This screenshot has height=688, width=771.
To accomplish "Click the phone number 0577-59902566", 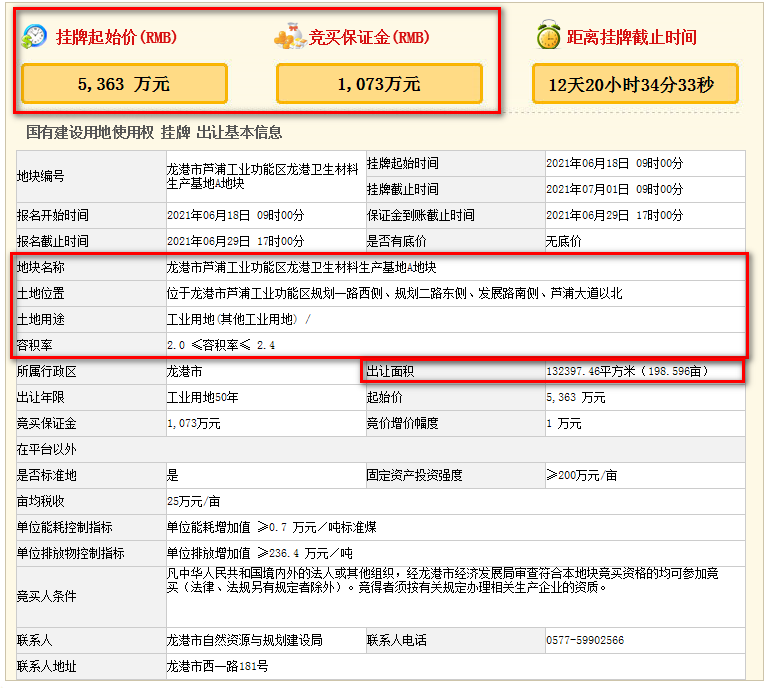I will [x=585, y=640].
